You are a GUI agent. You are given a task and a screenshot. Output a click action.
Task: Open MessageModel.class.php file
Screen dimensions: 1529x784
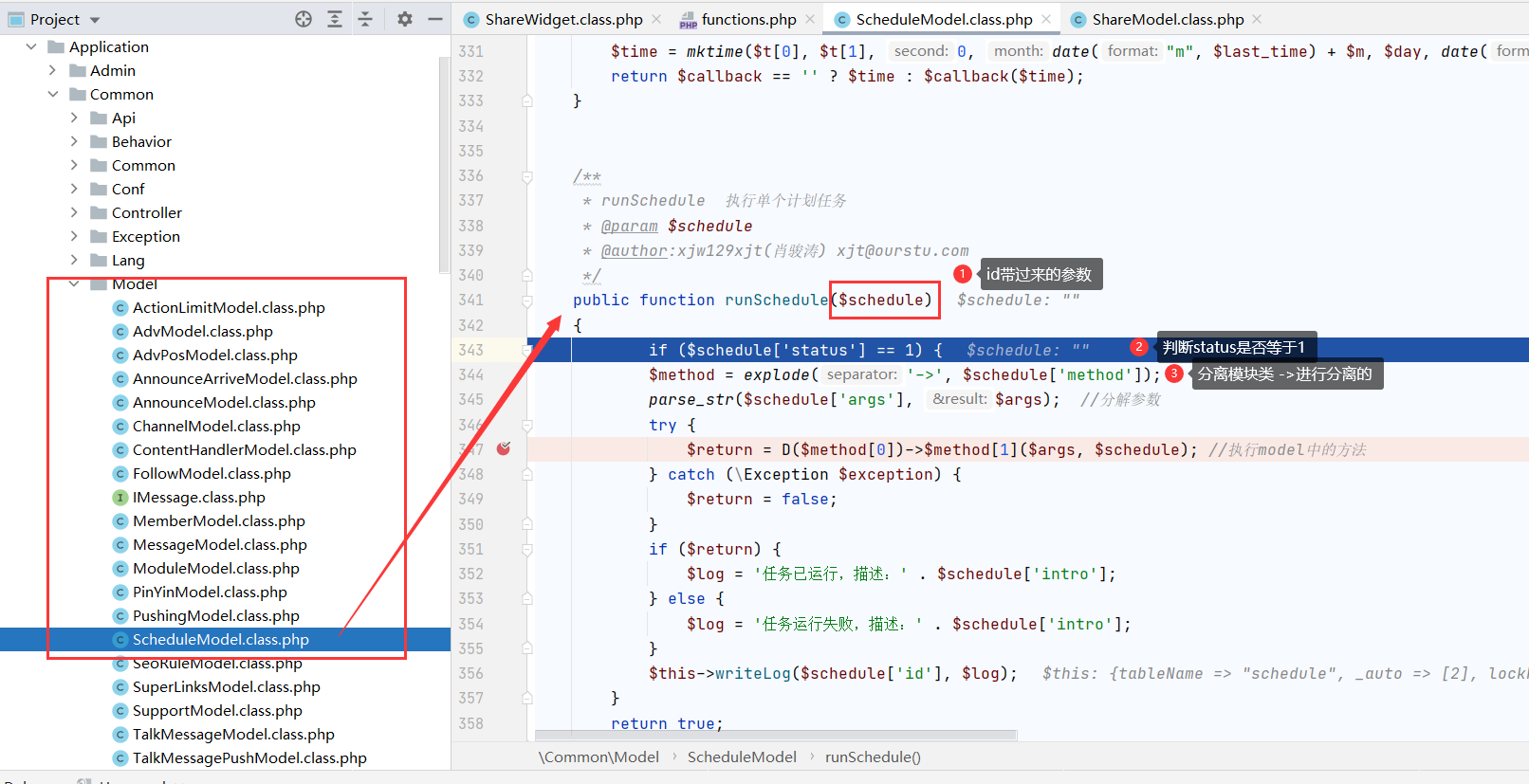coord(220,544)
